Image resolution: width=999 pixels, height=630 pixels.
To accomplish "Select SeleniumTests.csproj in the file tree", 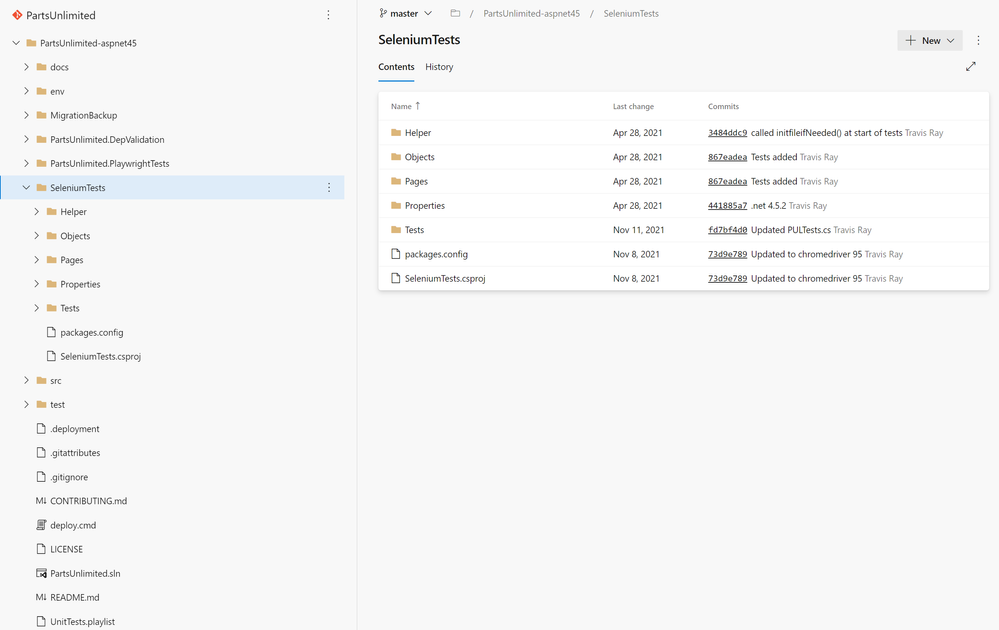I will pyautogui.click(x=101, y=356).
